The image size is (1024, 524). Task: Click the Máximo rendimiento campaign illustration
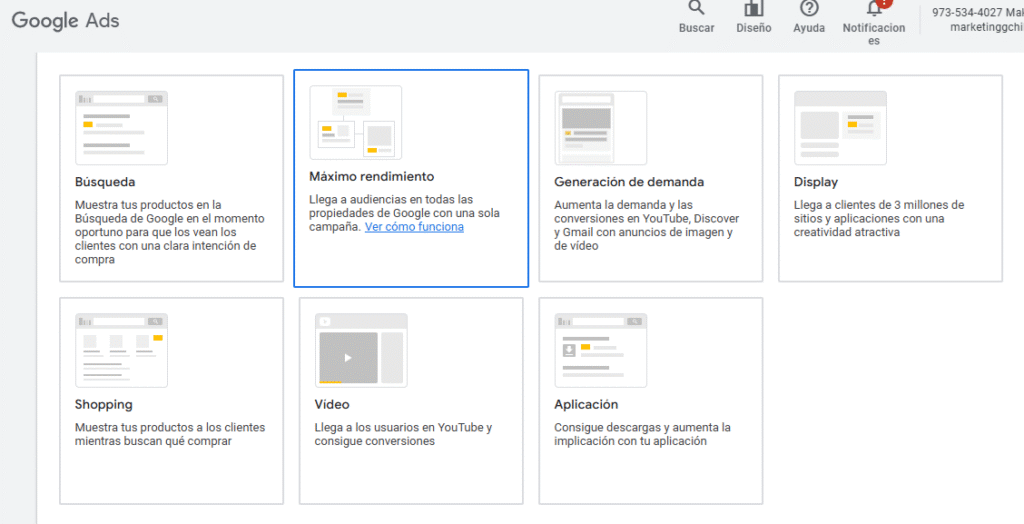pos(355,122)
